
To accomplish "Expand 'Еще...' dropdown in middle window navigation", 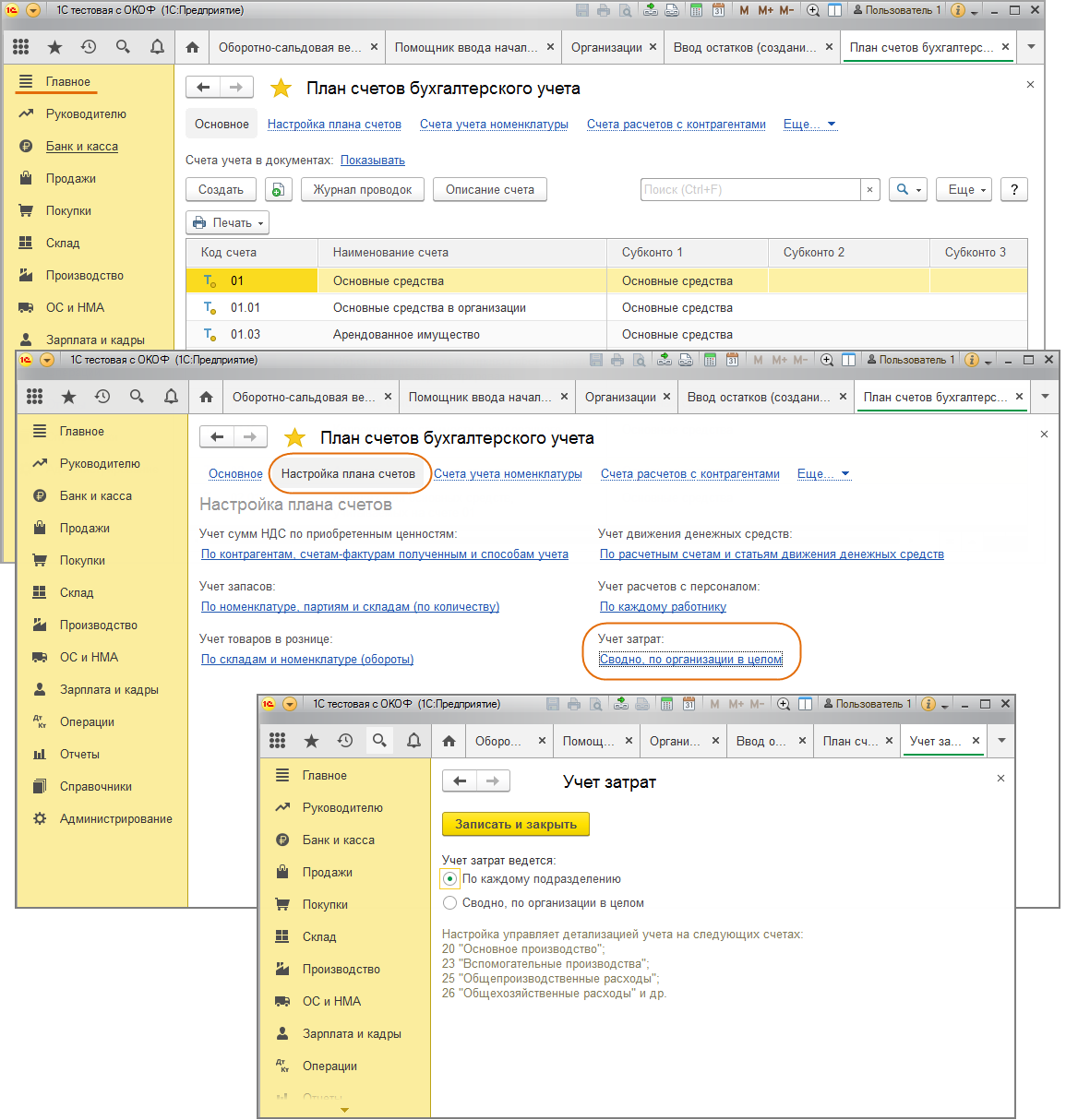I will click(x=823, y=473).
